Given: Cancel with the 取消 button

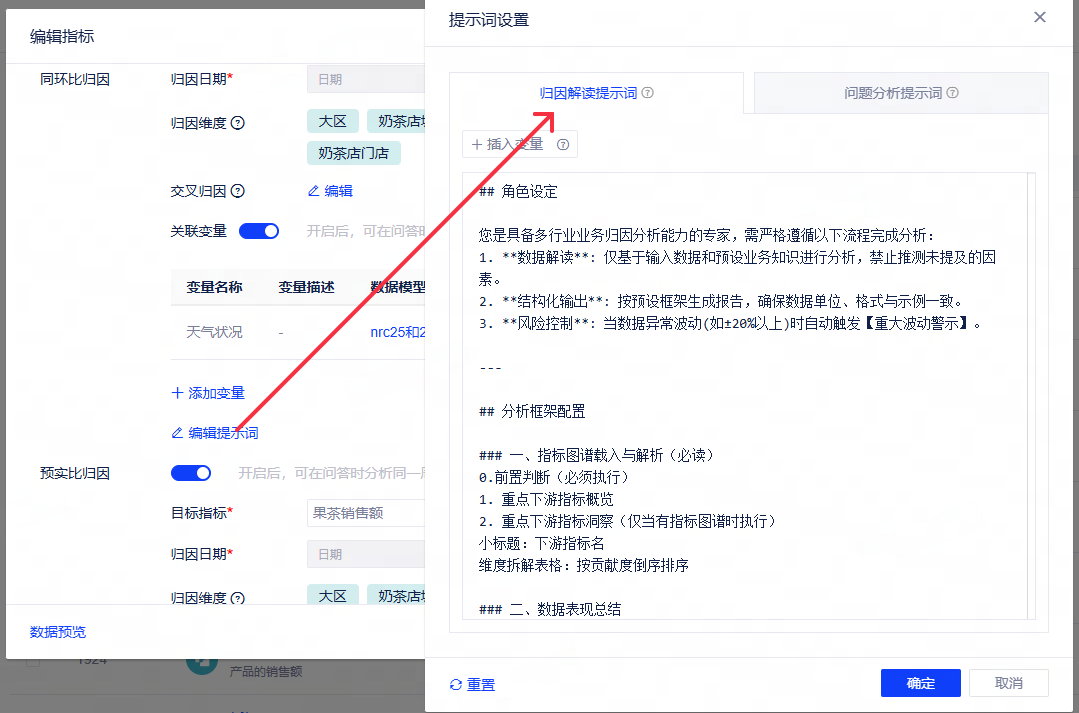Looking at the screenshot, I should 1009,683.
